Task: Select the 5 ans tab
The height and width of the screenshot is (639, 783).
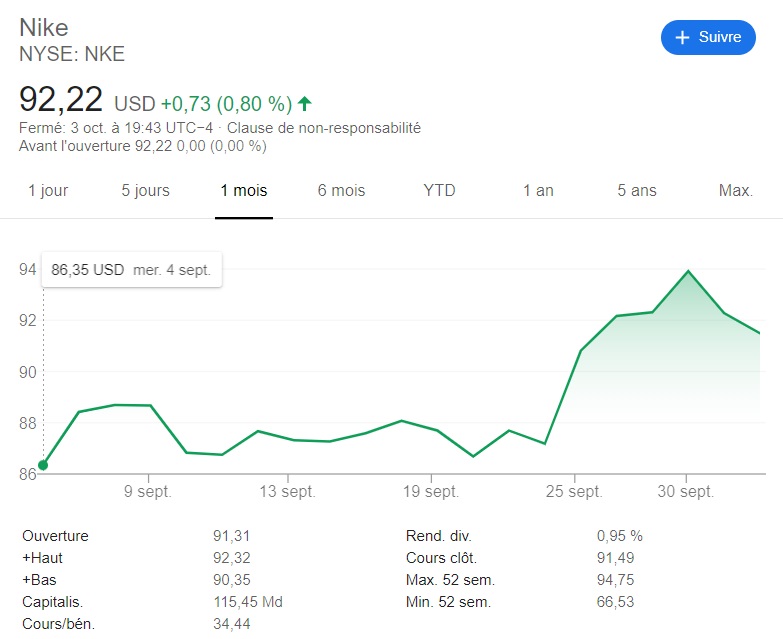Action: pyautogui.click(x=637, y=190)
